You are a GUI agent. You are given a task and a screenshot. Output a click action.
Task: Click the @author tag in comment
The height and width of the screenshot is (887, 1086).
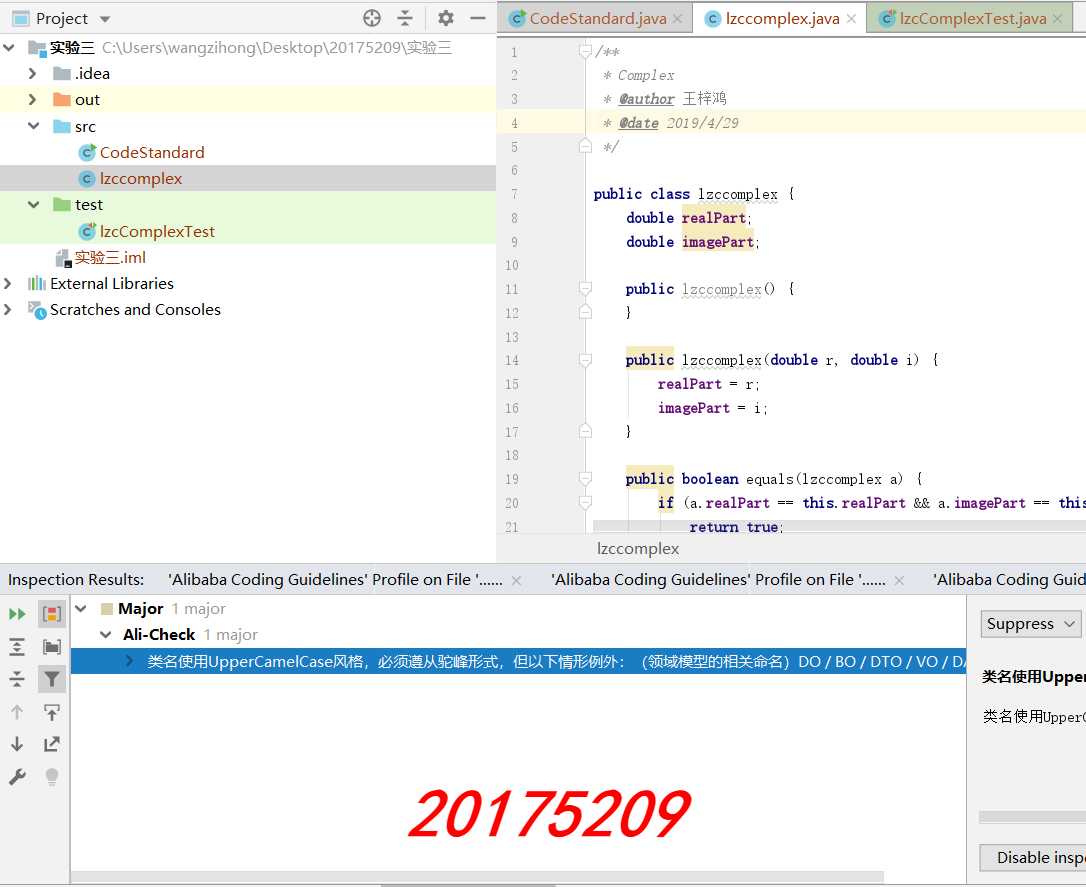[646, 99]
